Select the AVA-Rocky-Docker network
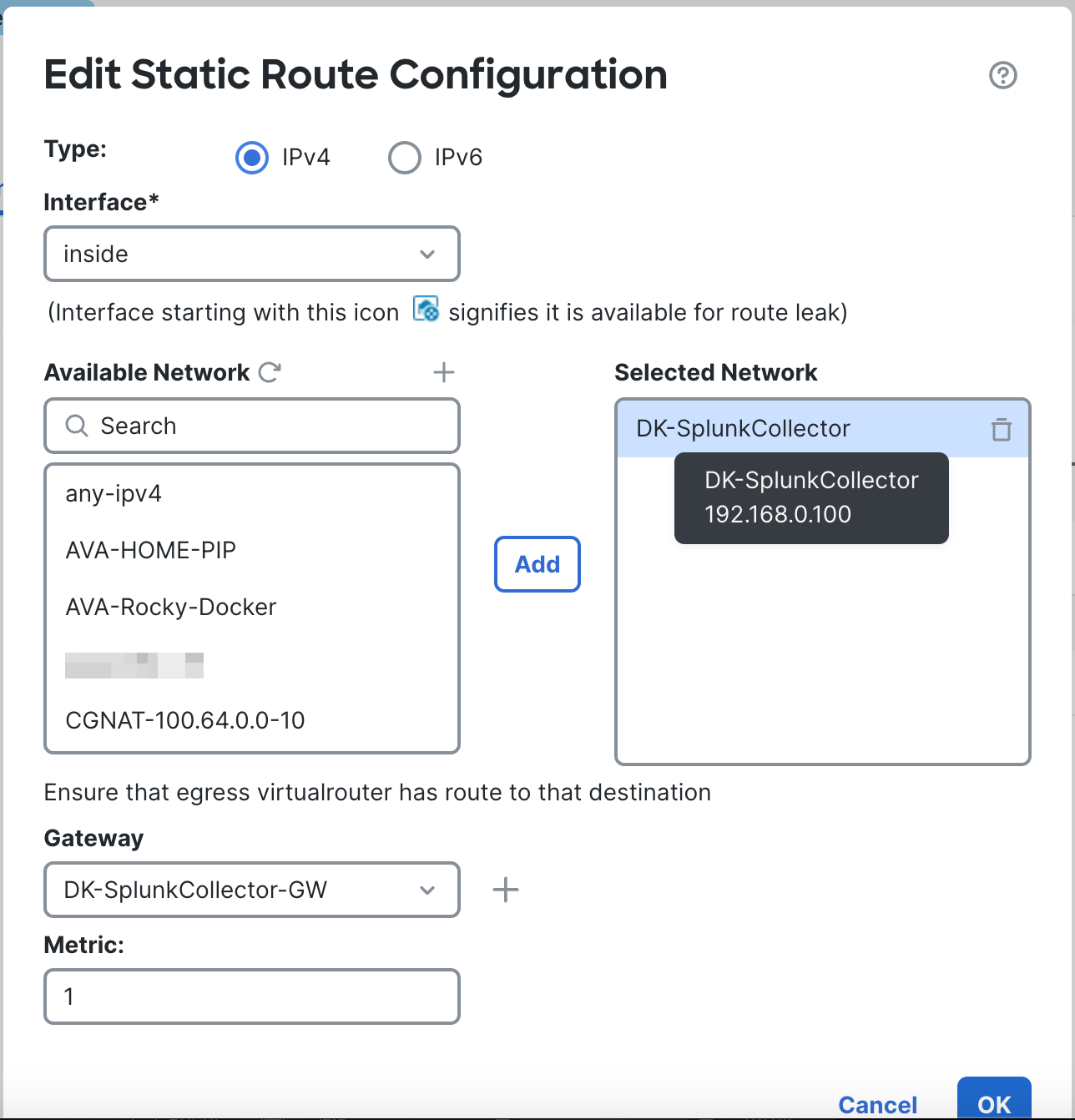Image resolution: width=1075 pixels, height=1120 pixels. click(x=170, y=607)
